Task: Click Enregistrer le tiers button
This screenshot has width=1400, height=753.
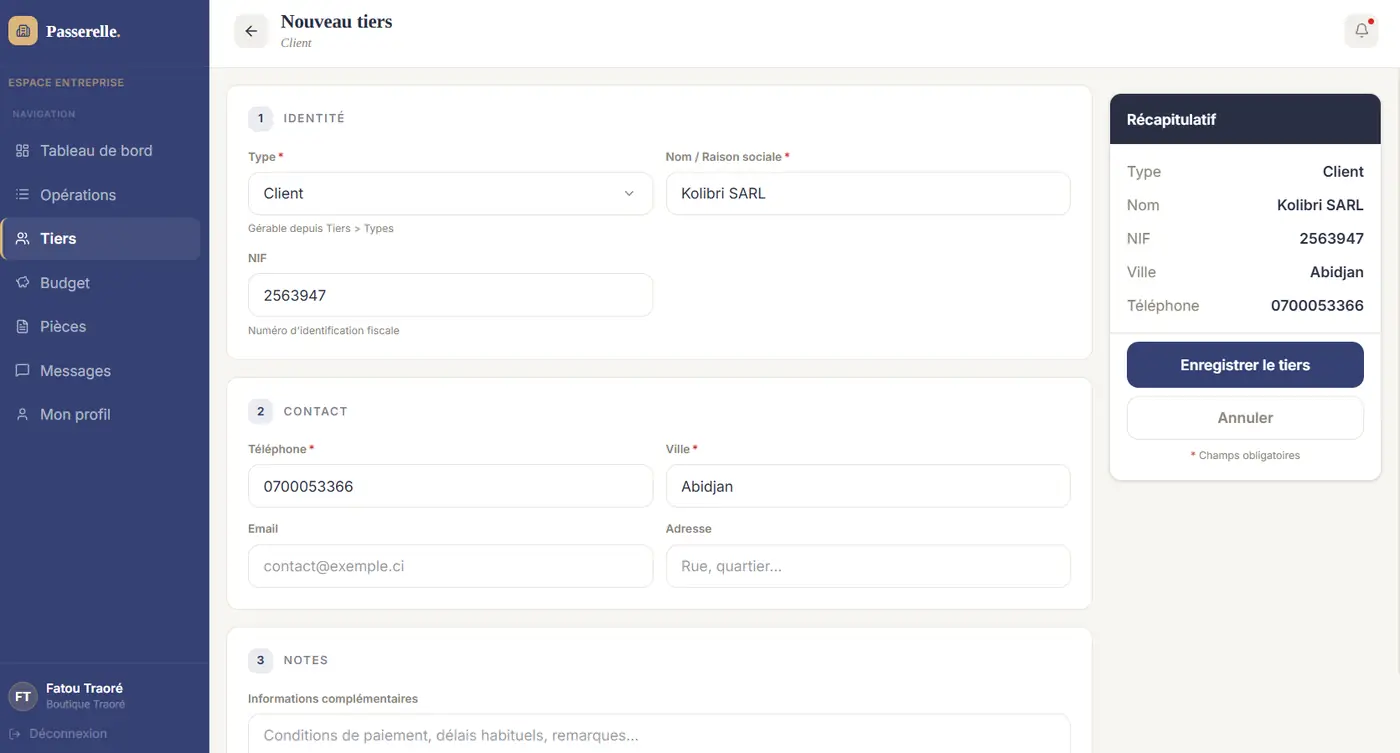Action: coord(1245,365)
